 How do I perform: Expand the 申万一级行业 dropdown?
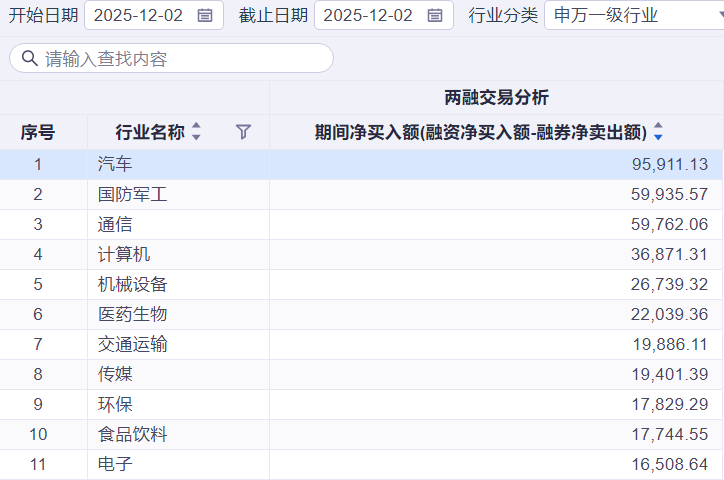(x=634, y=15)
